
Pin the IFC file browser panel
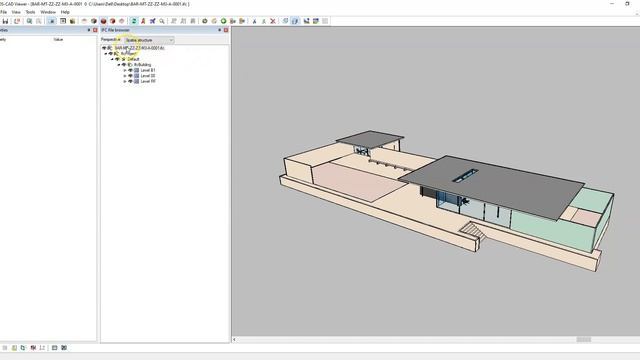[x=219, y=30]
